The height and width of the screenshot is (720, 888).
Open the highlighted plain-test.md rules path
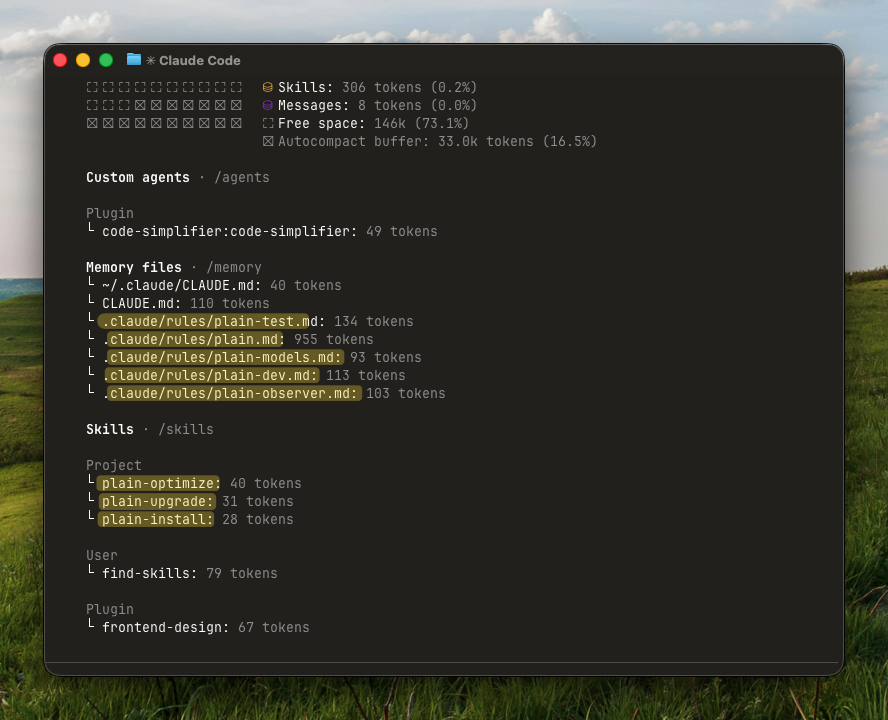[205, 322]
